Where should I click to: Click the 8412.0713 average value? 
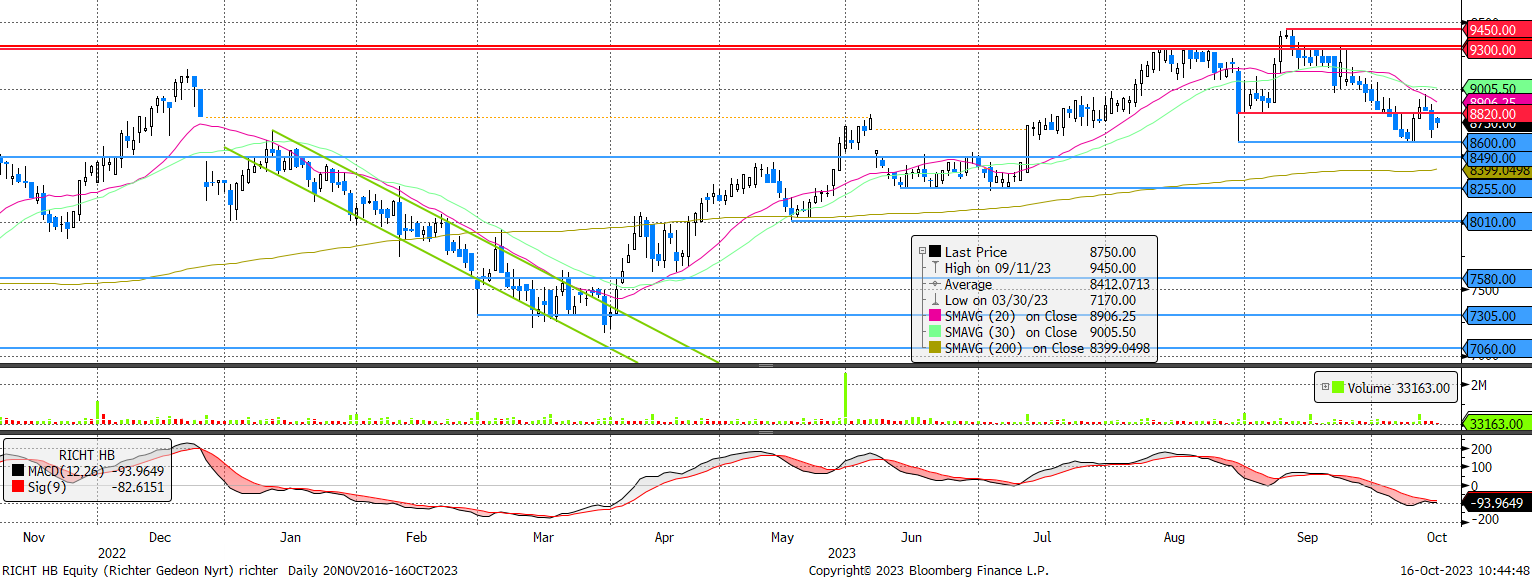[x=1119, y=284]
